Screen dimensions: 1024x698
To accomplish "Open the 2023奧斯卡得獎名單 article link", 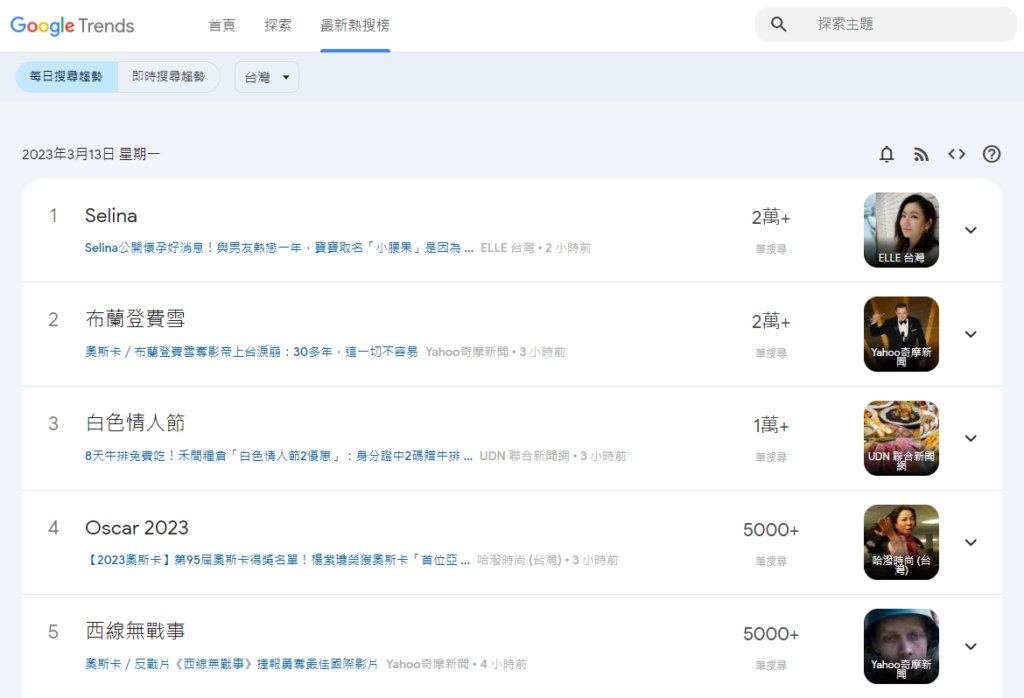I will (x=278, y=560).
